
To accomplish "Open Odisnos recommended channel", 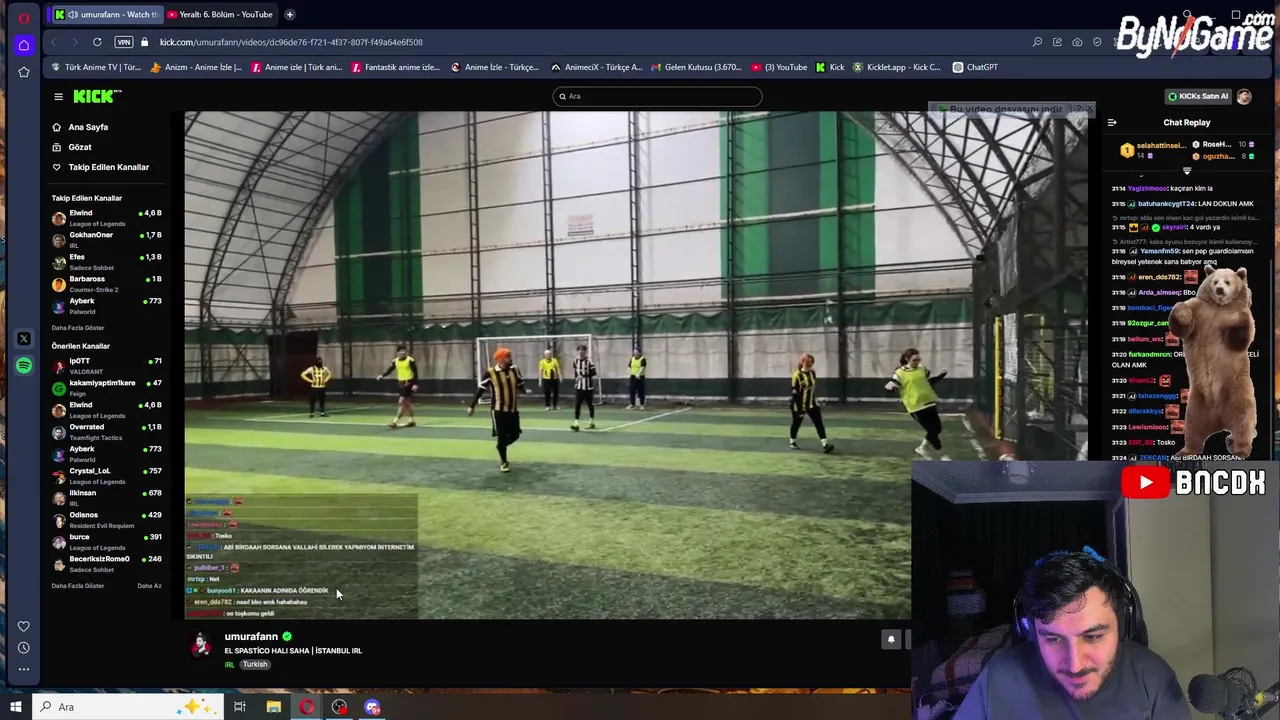I will point(106,519).
